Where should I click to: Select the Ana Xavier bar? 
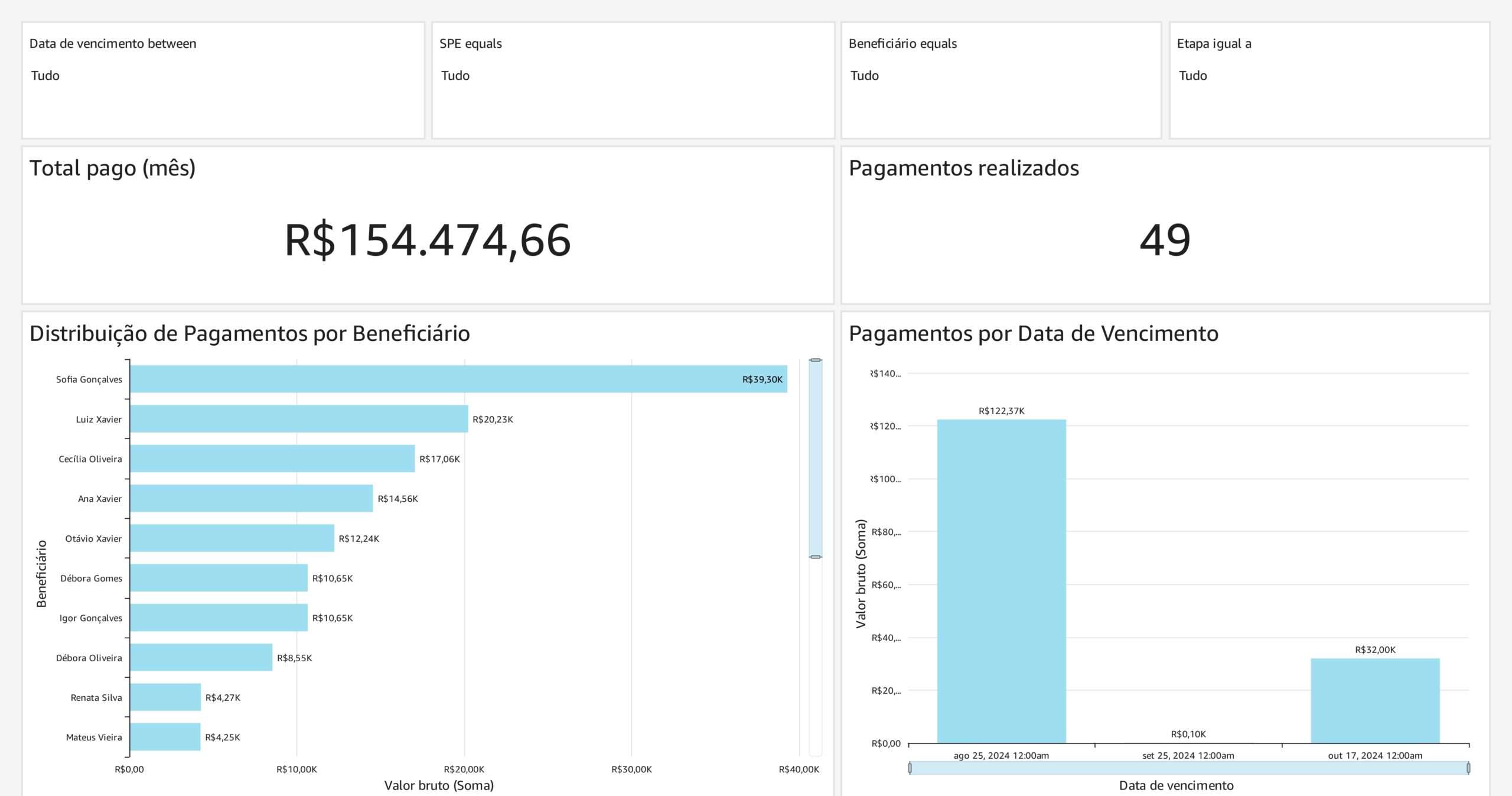click(x=252, y=498)
